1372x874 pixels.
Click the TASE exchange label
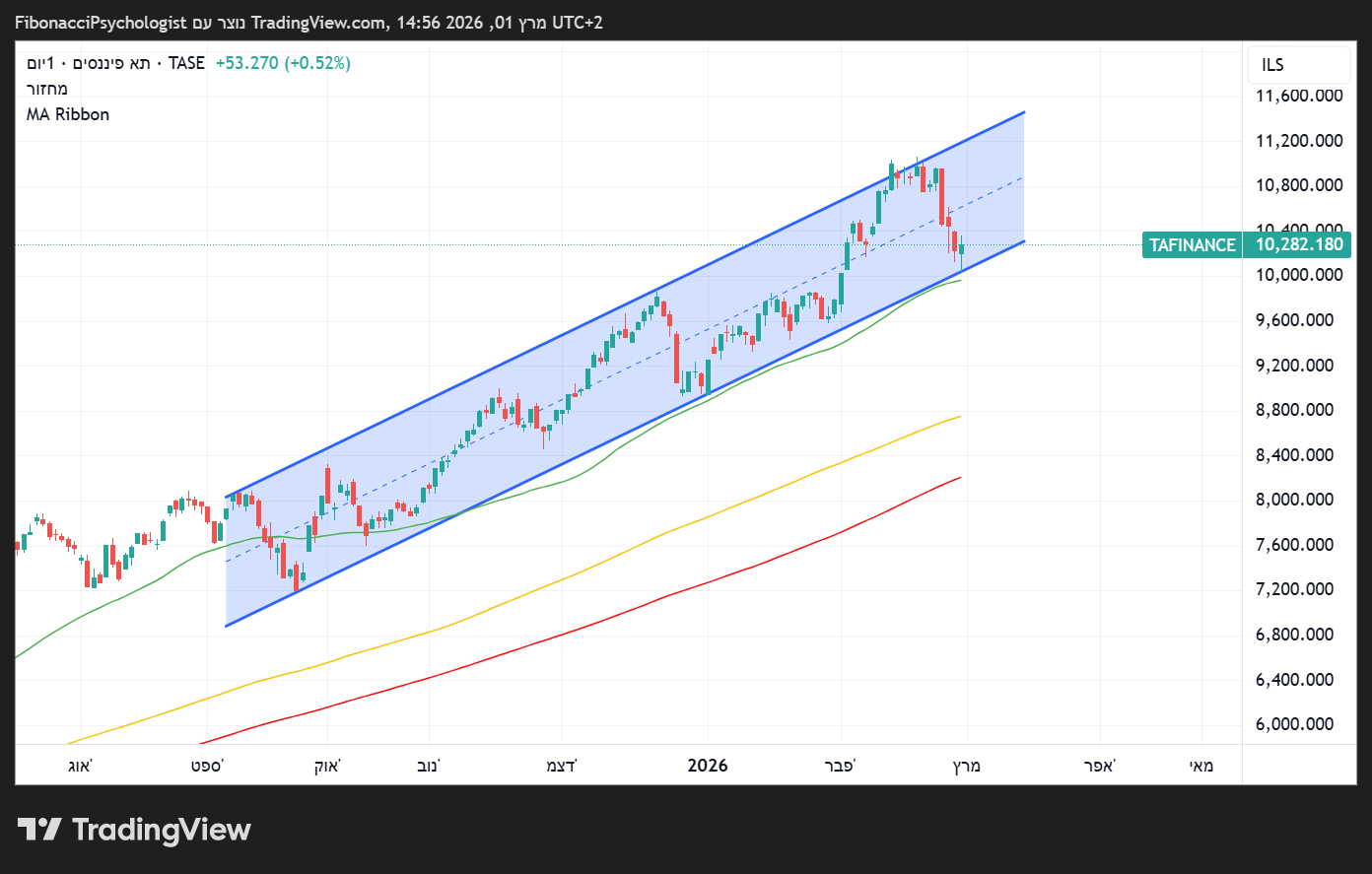[186, 63]
